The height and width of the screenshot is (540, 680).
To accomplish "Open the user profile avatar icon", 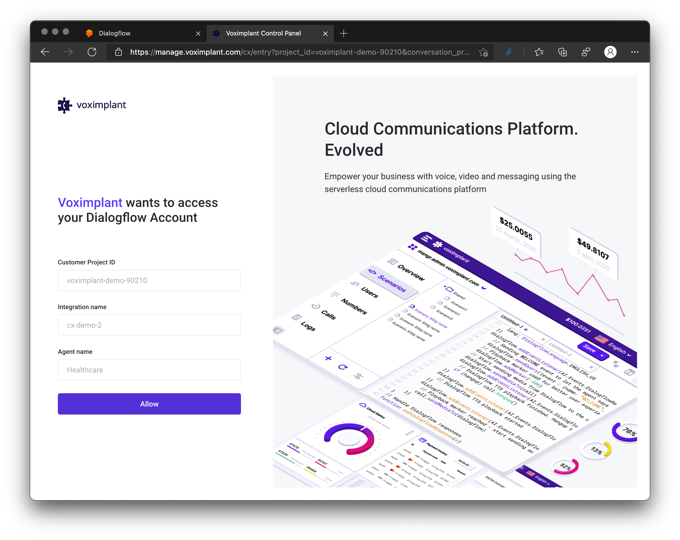I will (x=610, y=52).
